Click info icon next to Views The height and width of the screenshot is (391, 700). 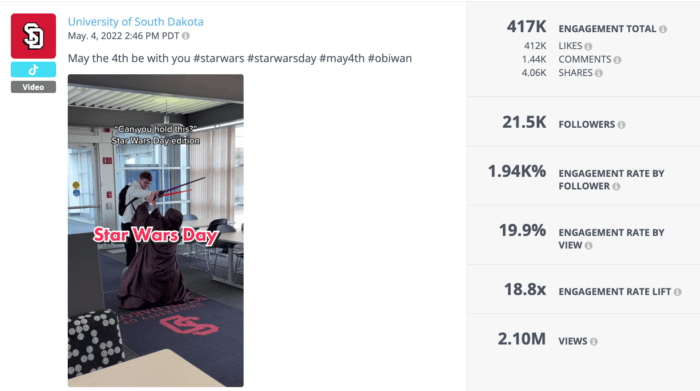594,341
